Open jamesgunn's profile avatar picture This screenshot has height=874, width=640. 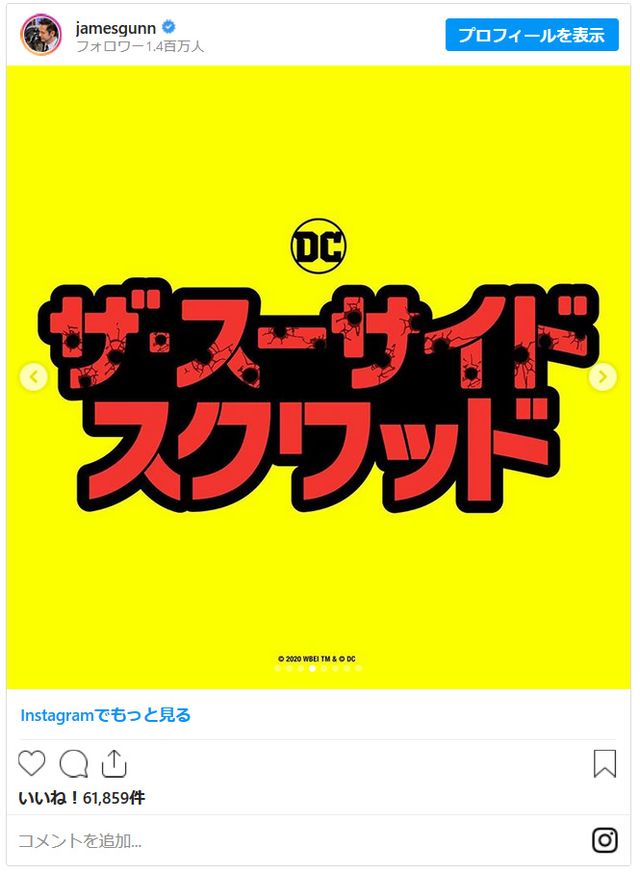[x=41, y=35]
